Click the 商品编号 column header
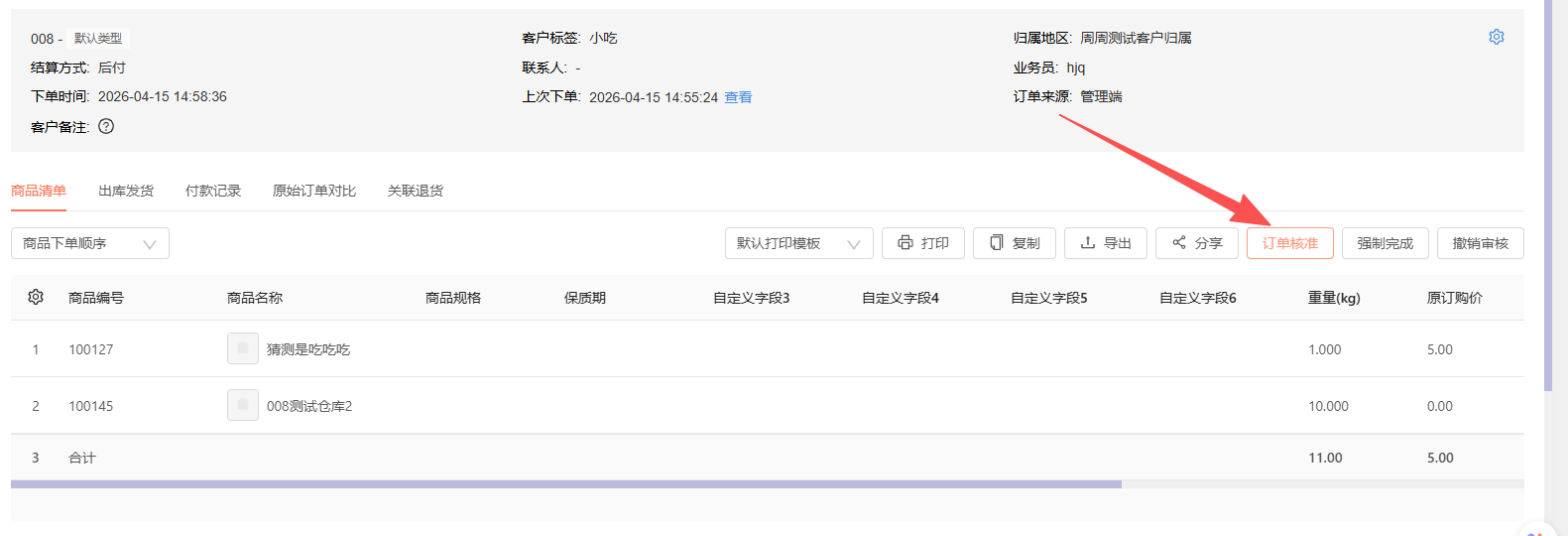 [x=96, y=298]
